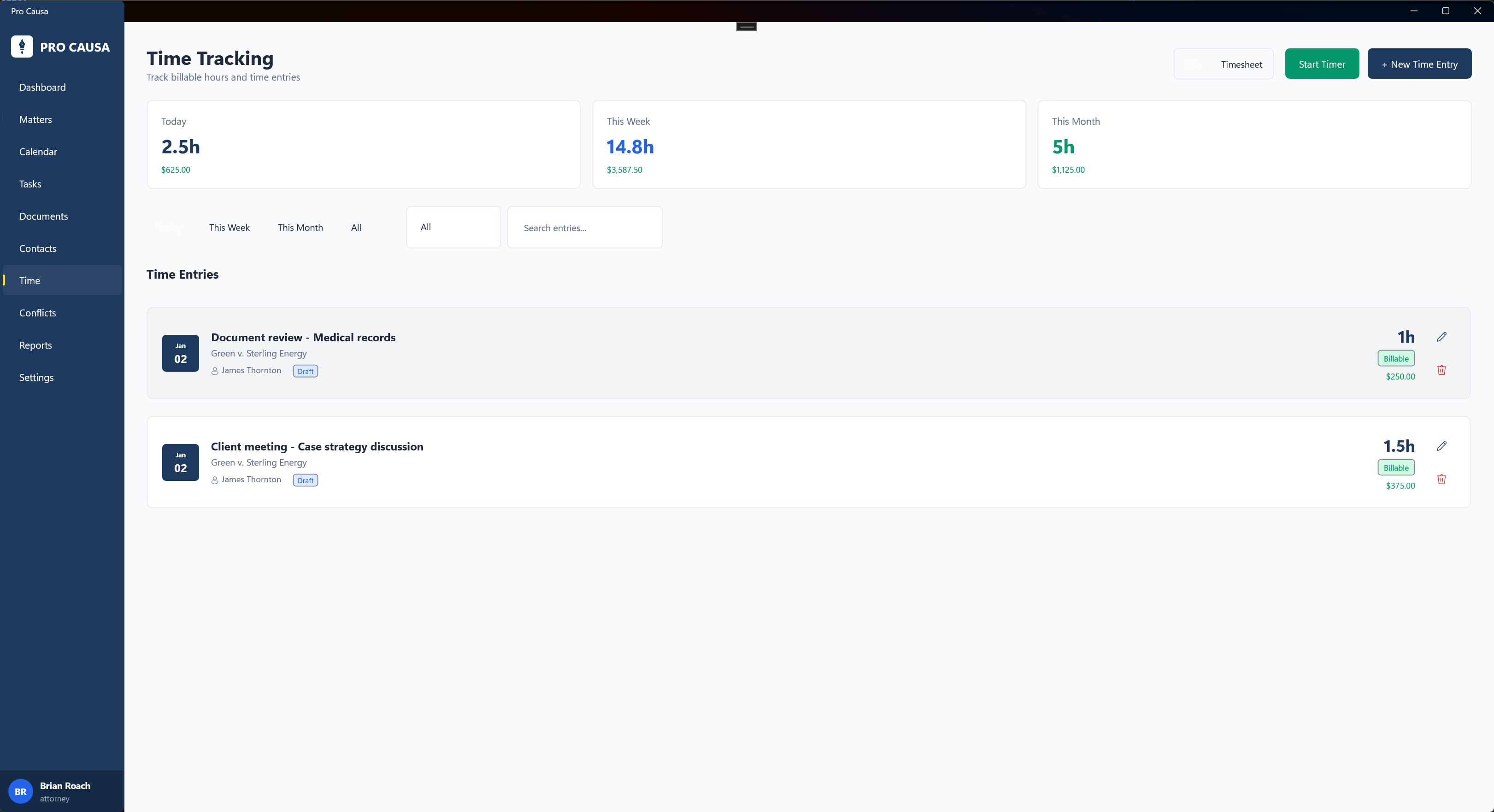Open the All filter dropdown
This screenshot has height=812, width=1494.
453,227
